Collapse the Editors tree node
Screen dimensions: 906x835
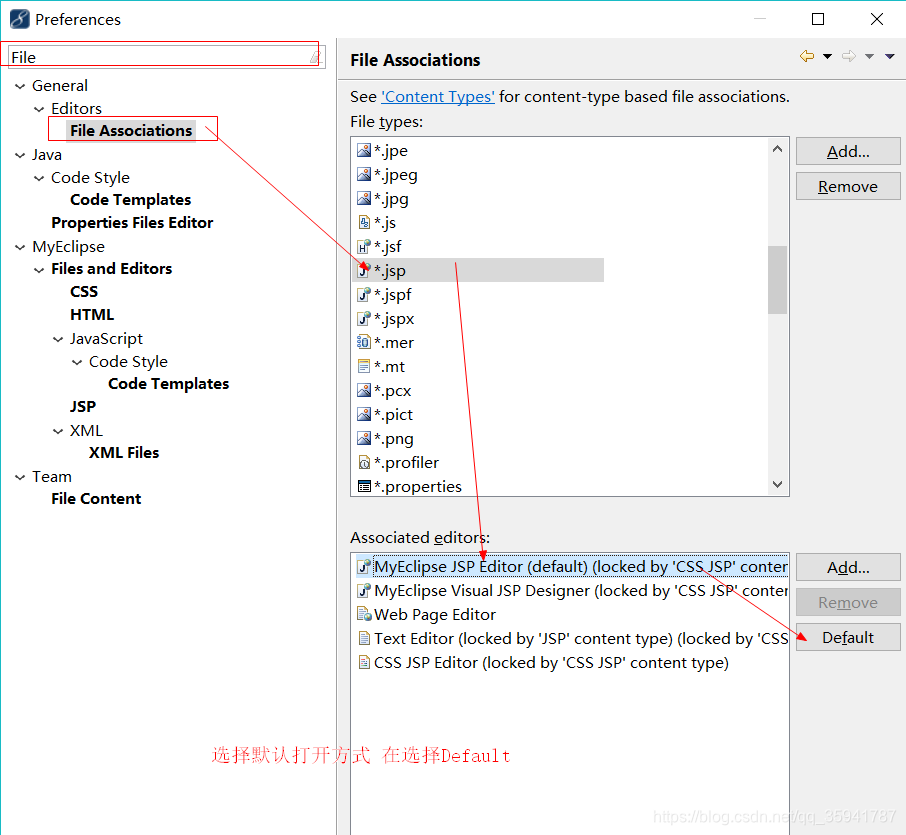(x=39, y=109)
